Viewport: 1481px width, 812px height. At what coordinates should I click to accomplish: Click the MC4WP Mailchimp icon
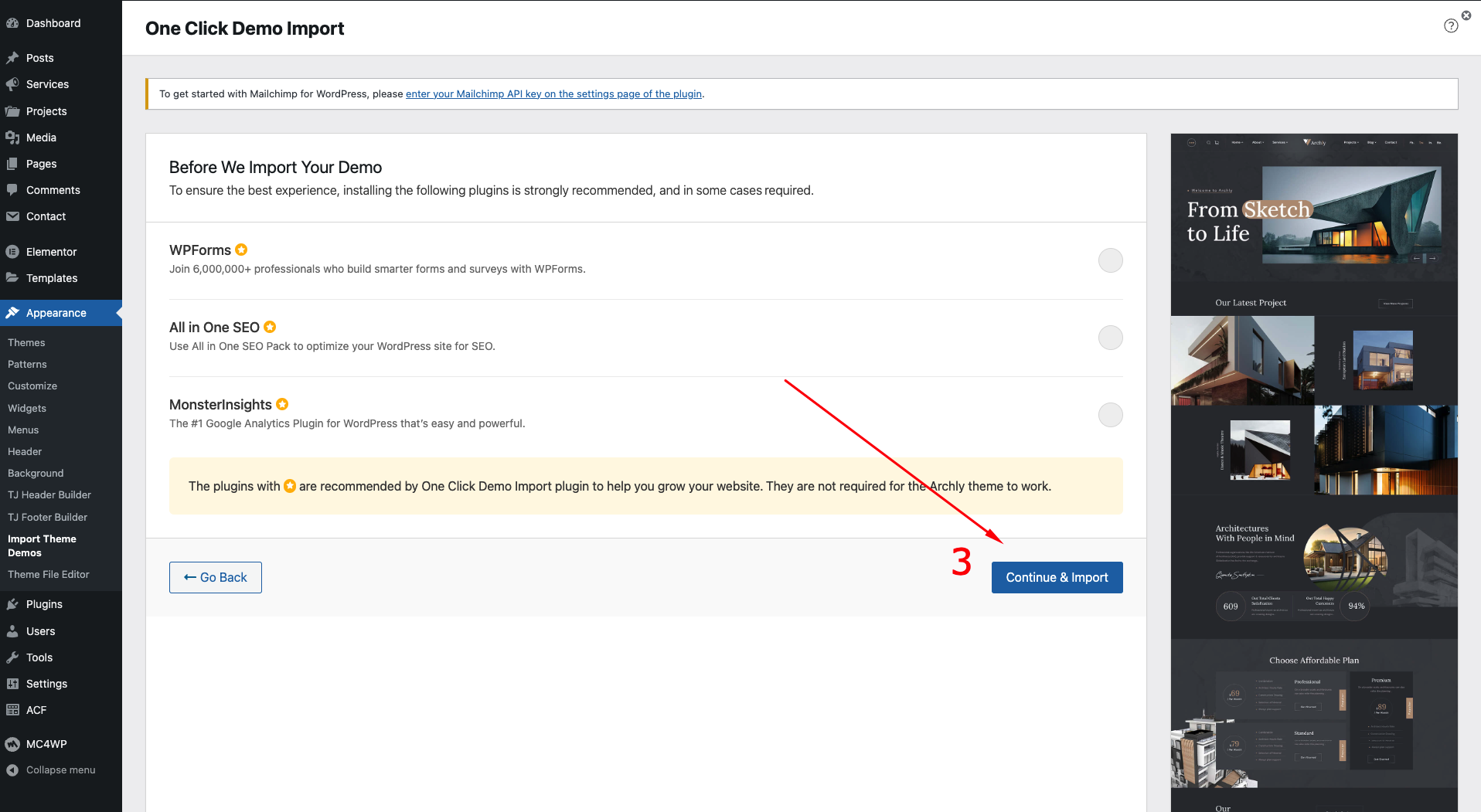(12, 744)
